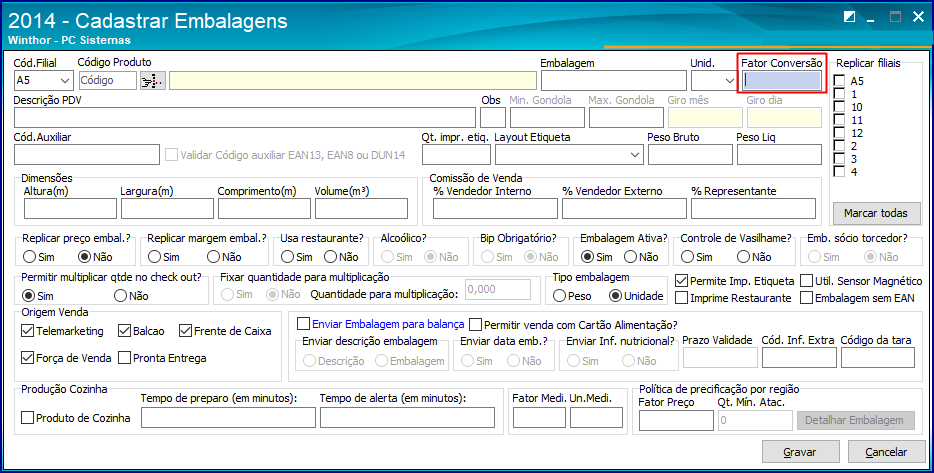Viewport: 934px width, 473px height.
Task: Enable Imprime Restaurante checkbox
Action: pyautogui.click(x=681, y=298)
